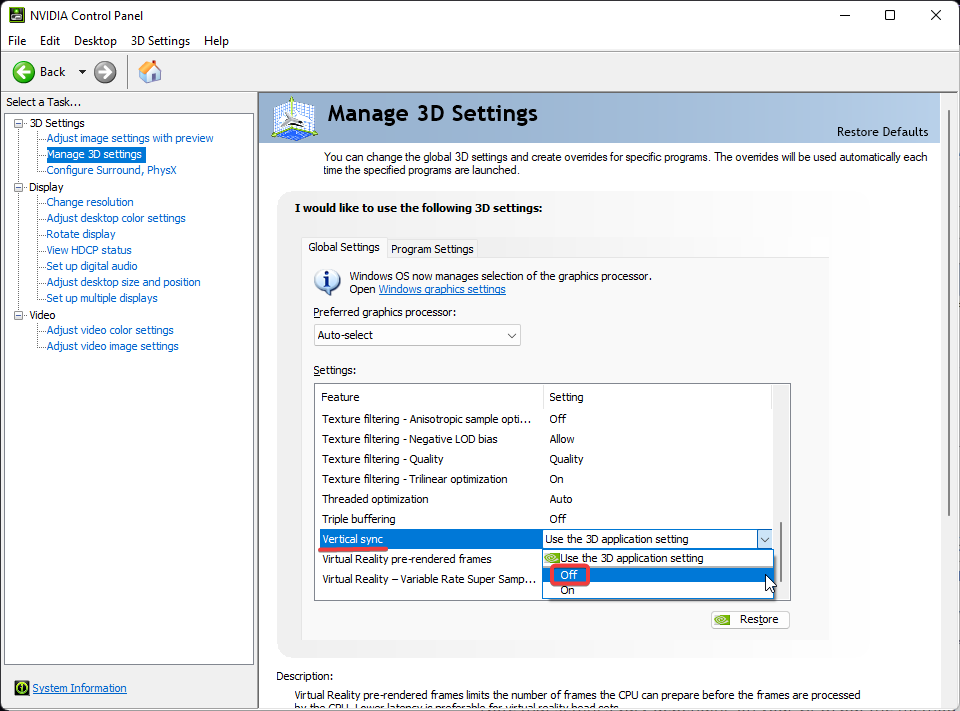Select the Texture filtering - Quality row
Screen dimensions: 960x711
pyautogui.click(x=545, y=459)
